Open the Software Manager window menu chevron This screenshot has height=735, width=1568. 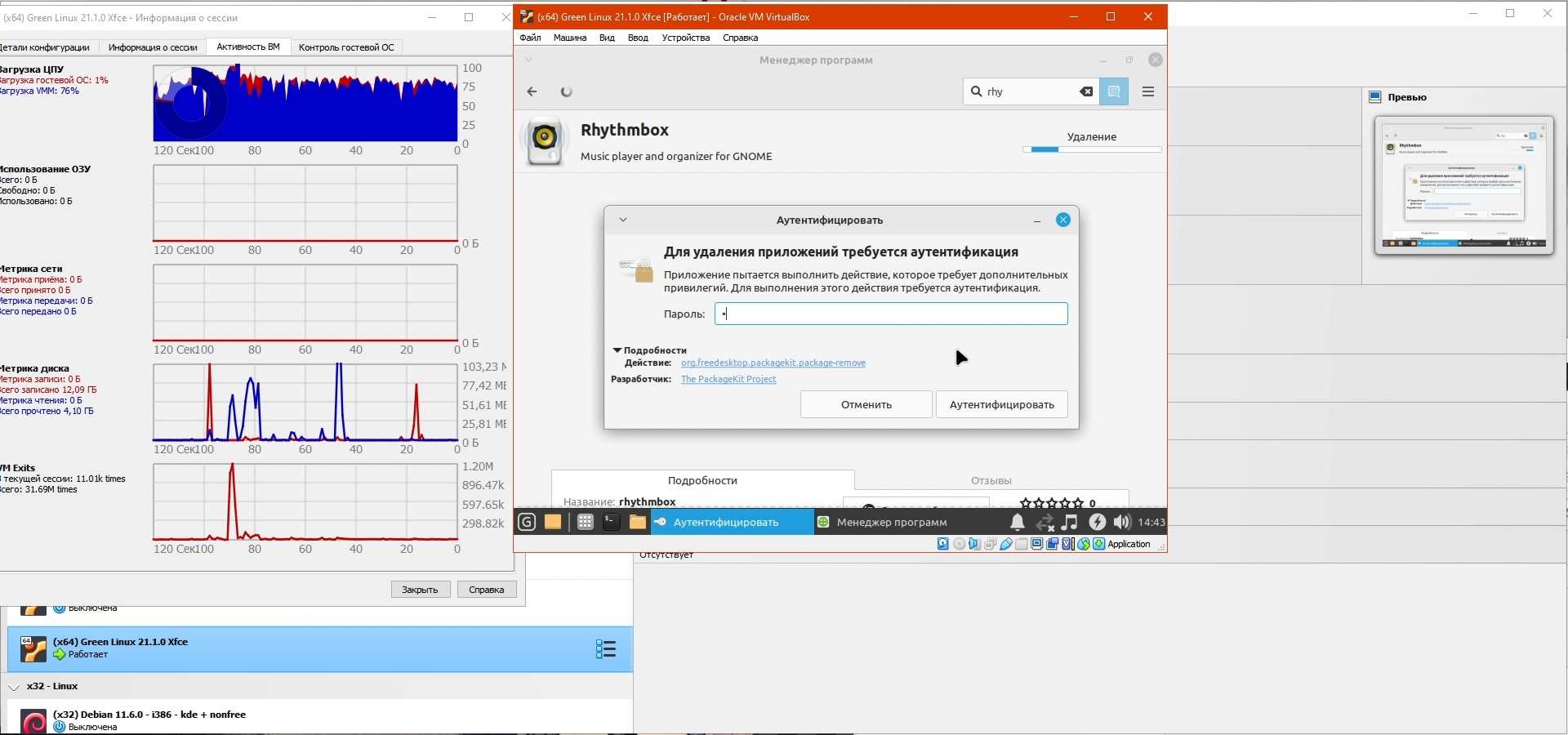[x=528, y=60]
